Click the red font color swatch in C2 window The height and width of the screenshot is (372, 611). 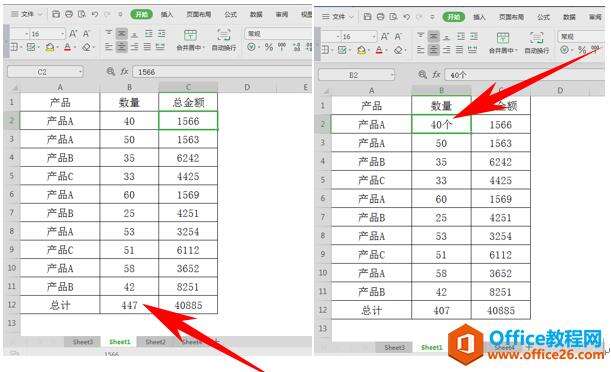(x=67, y=48)
